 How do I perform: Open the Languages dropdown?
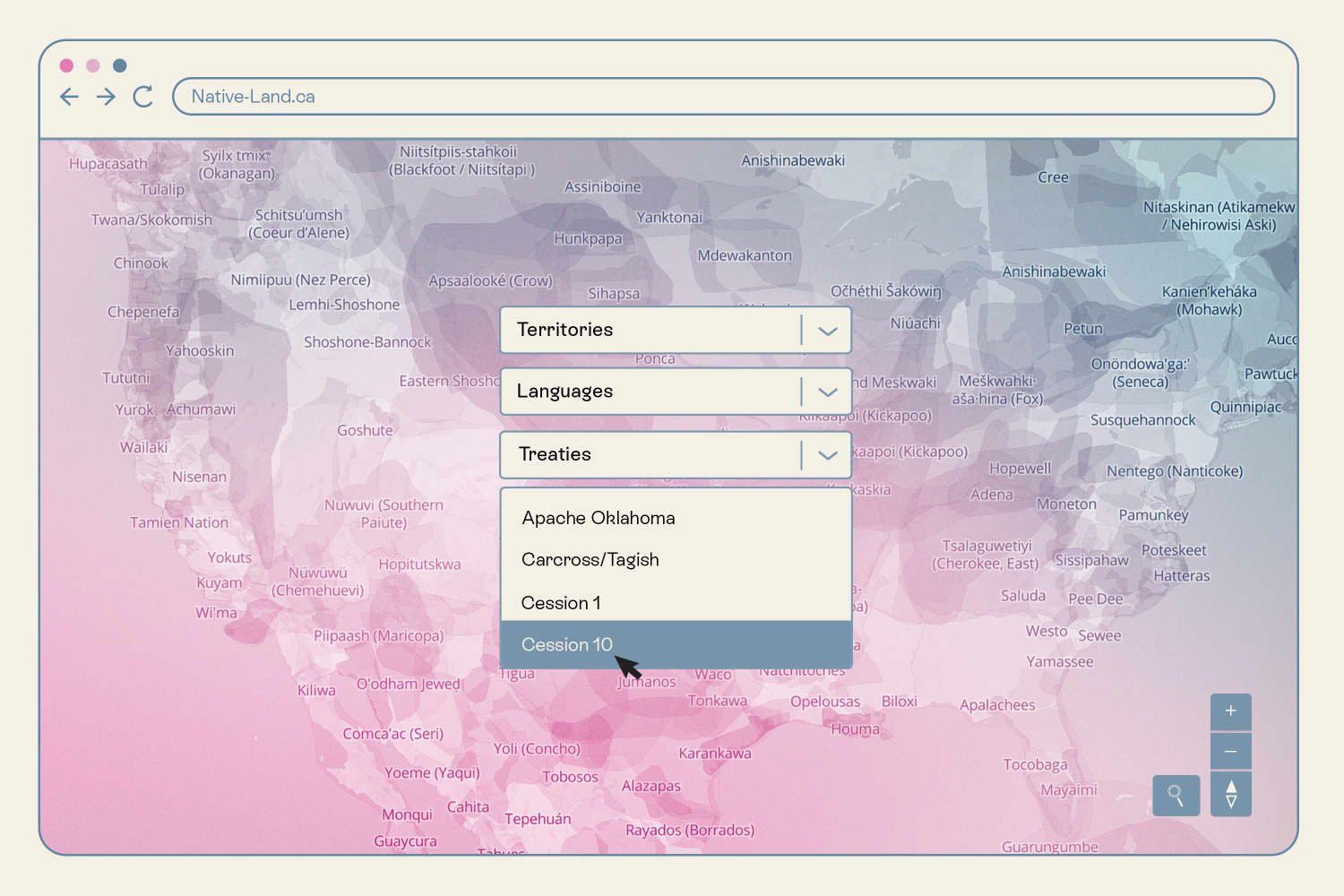[x=827, y=392]
